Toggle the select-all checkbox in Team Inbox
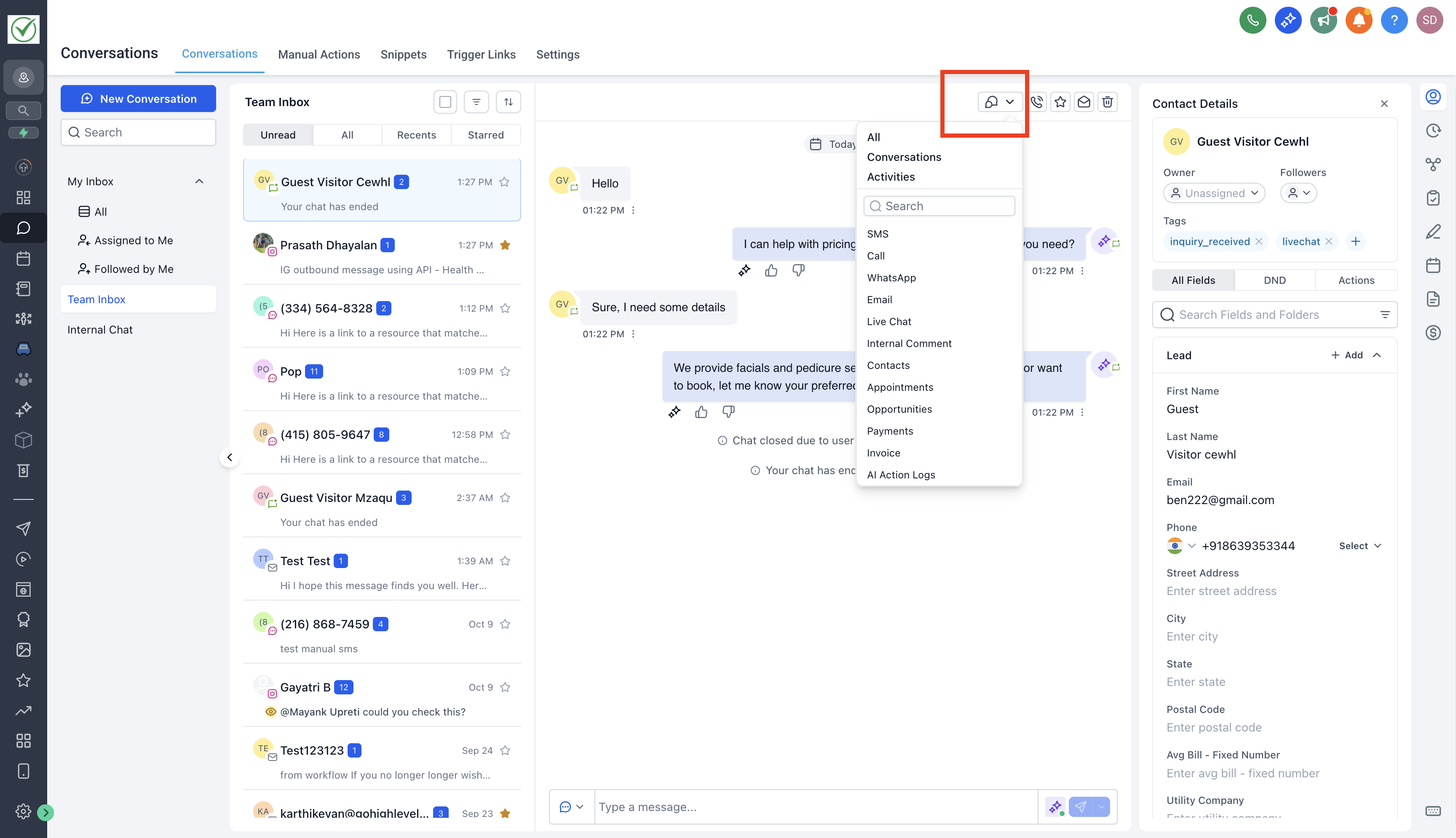 [445, 102]
